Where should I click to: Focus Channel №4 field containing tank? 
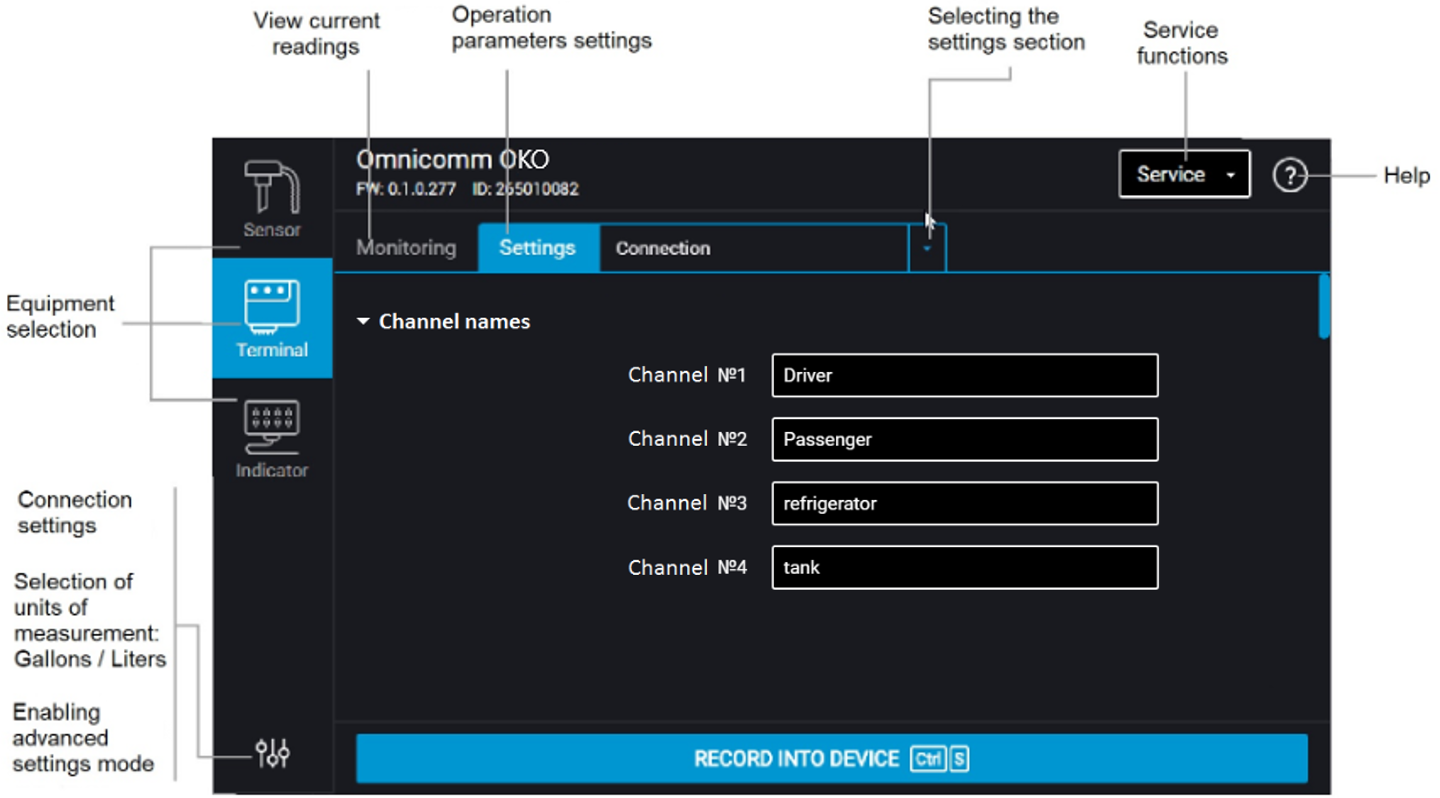965,567
